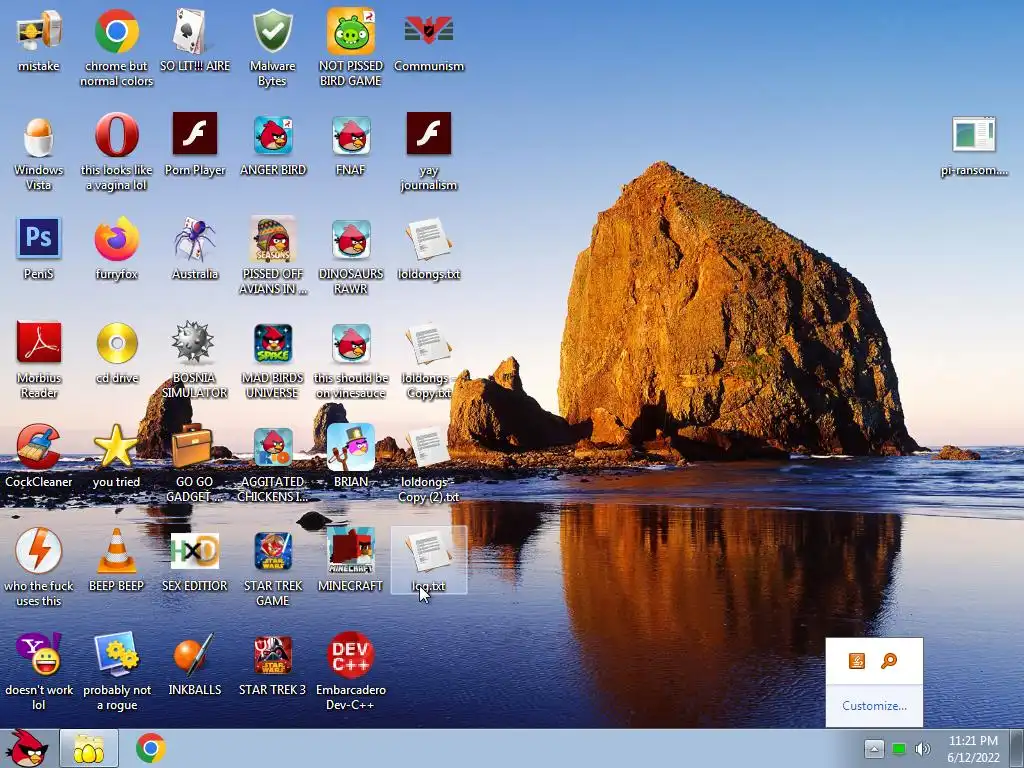Click the HxD hex editor icon
The height and width of the screenshot is (768, 1024).
click(195, 560)
